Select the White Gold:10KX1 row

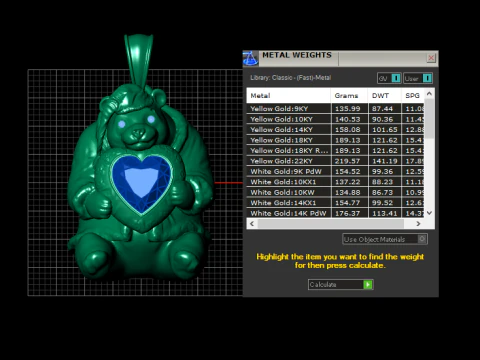tap(335, 182)
